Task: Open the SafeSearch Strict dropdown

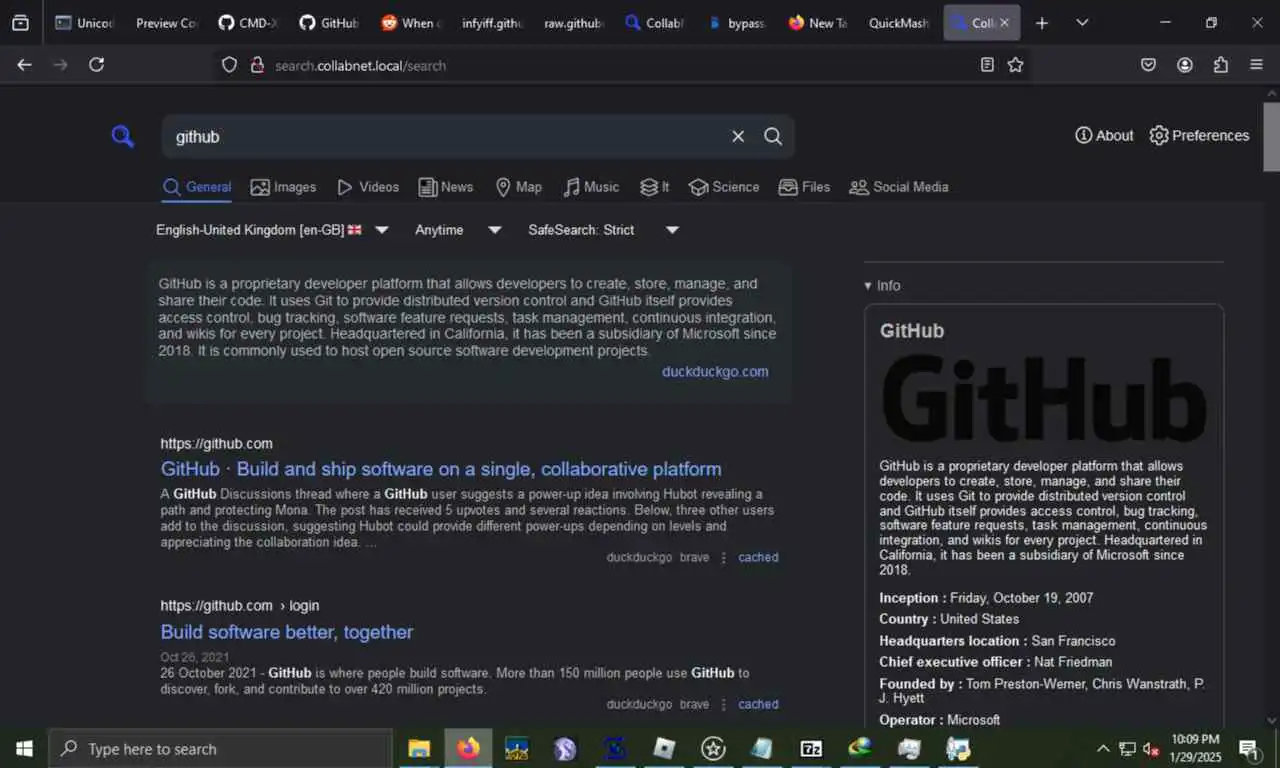Action: click(604, 230)
